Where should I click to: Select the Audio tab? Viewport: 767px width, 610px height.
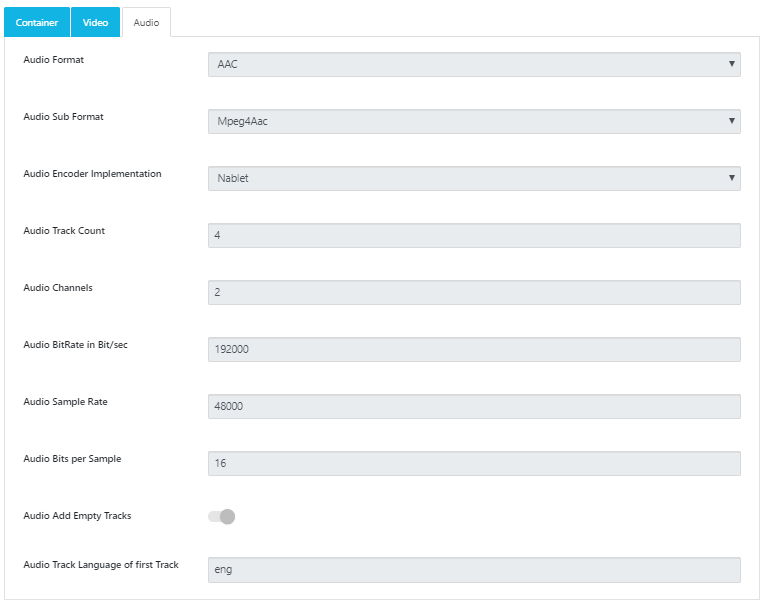point(146,22)
